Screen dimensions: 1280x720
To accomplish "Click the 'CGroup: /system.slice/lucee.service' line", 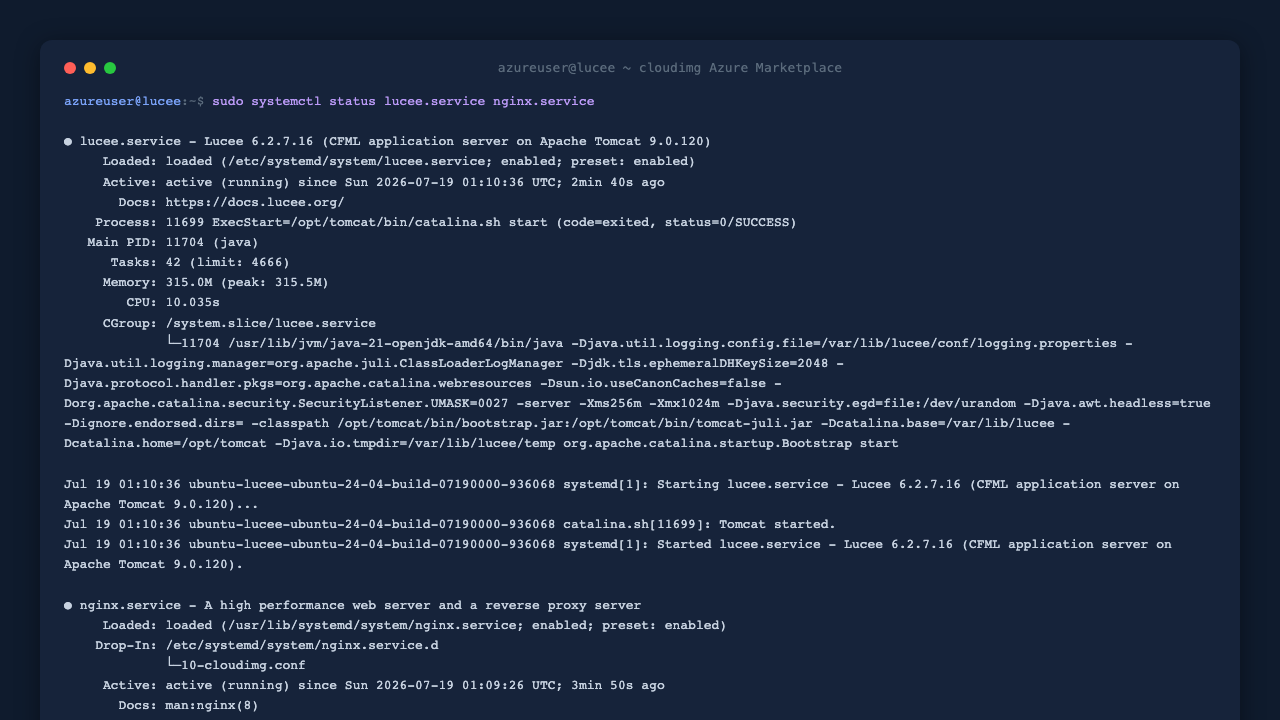I will click(x=239, y=323).
